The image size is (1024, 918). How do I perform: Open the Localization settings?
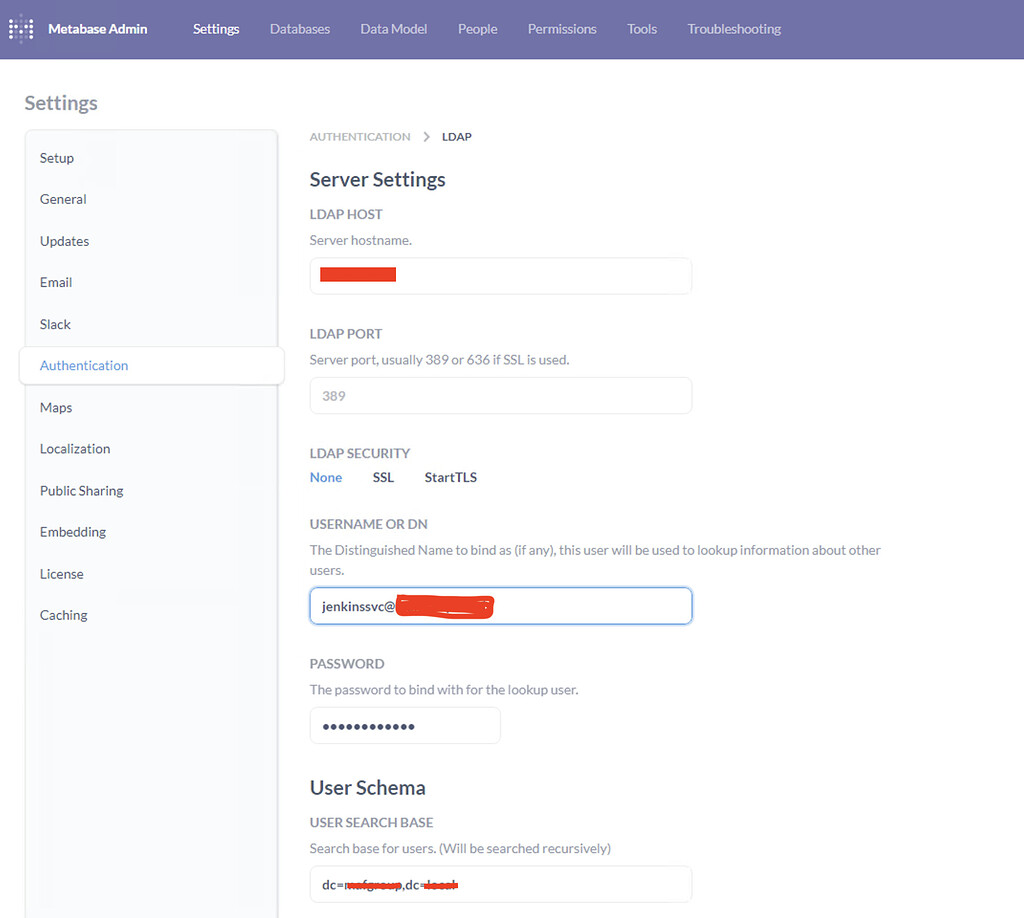pyautogui.click(x=74, y=448)
